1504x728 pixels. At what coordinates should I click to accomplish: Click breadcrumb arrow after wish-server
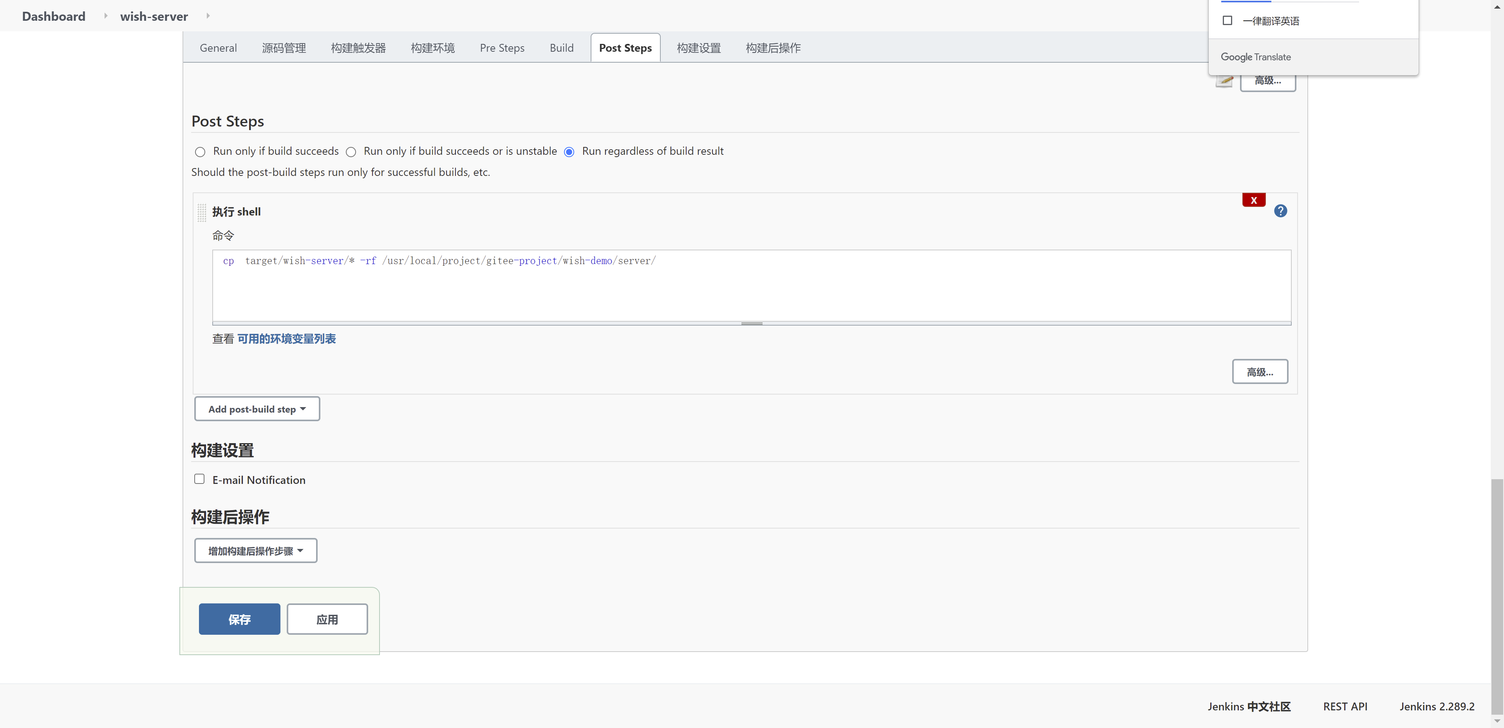(208, 16)
